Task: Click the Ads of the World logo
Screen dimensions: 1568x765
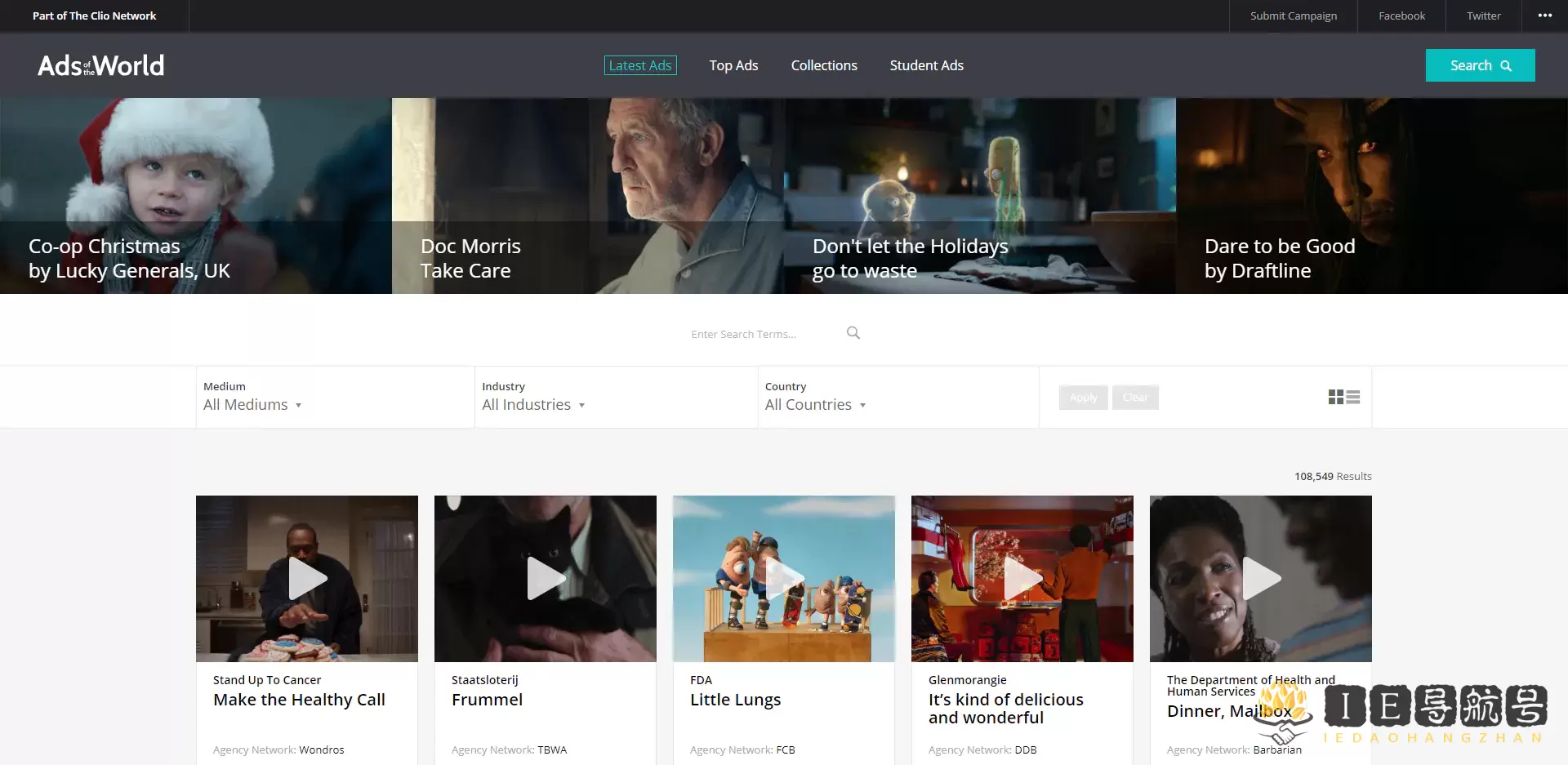Action: coord(100,65)
